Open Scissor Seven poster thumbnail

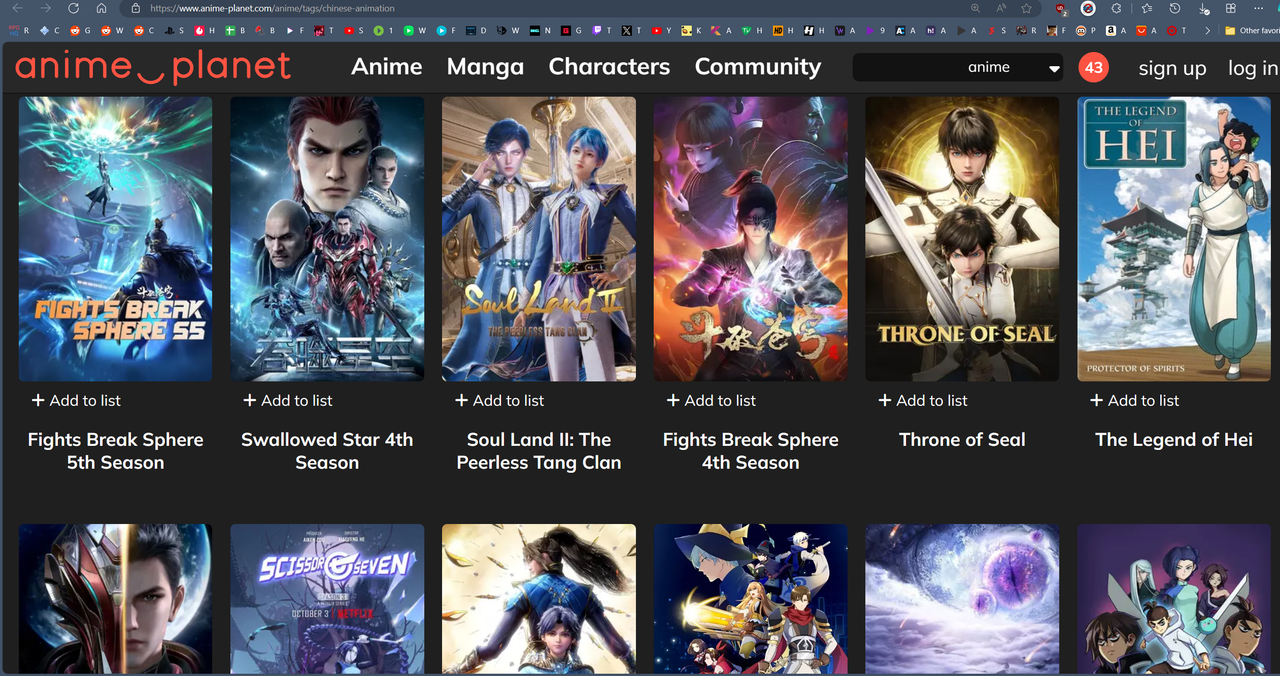pyautogui.click(x=327, y=599)
